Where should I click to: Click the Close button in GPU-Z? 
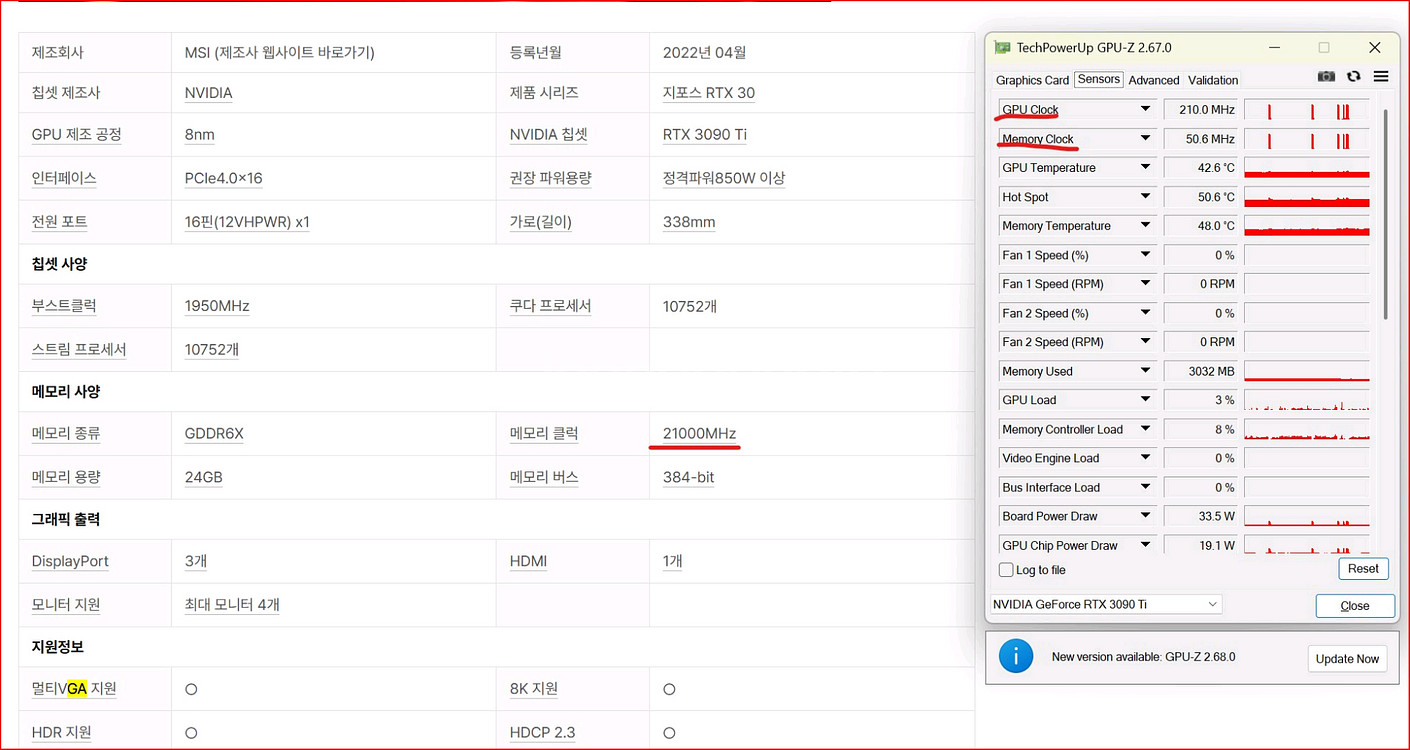[1355, 606]
